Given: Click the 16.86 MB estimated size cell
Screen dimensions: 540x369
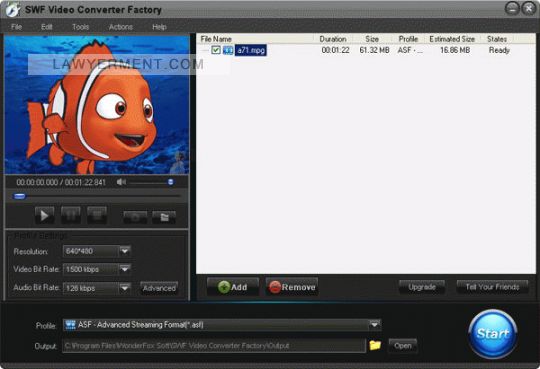Looking at the screenshot, I should (x=455, y=50).
